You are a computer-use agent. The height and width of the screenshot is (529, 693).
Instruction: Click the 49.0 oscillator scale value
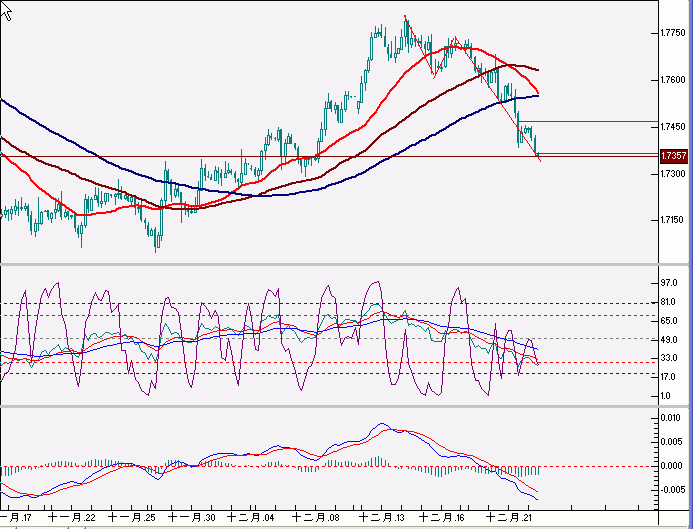point(669,340)
